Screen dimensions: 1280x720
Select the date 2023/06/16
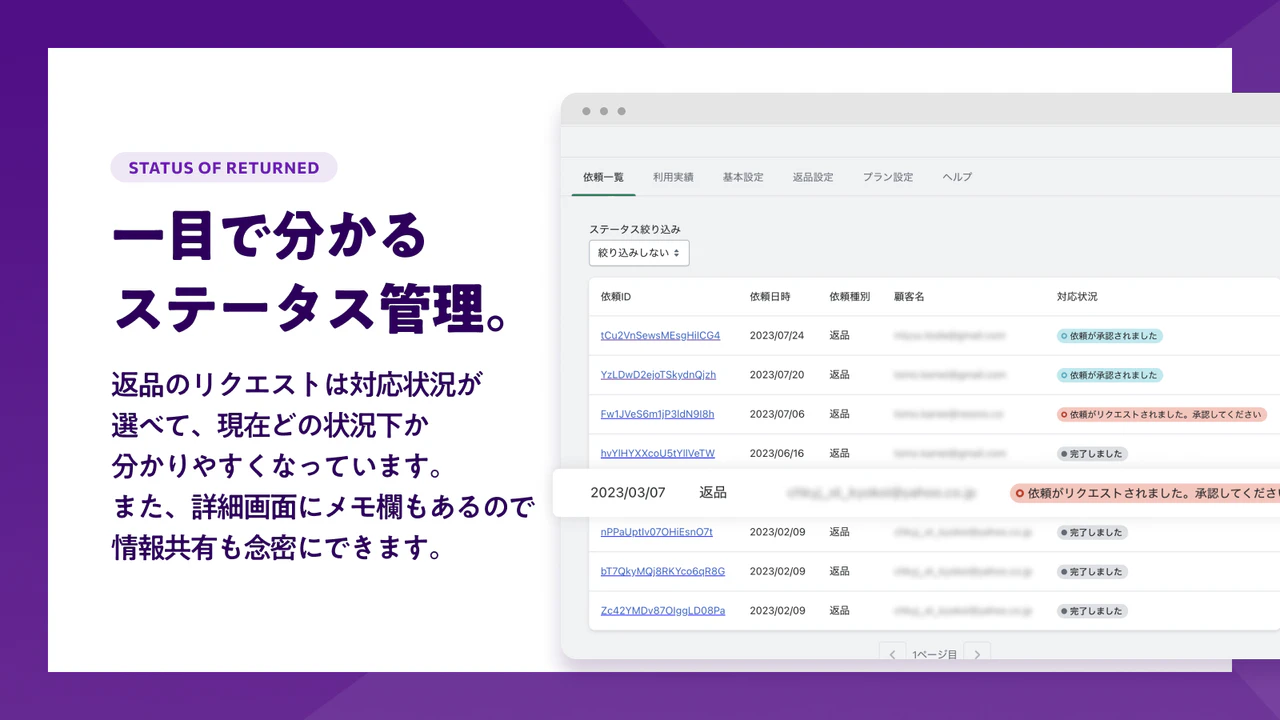[x=777, y=454]
